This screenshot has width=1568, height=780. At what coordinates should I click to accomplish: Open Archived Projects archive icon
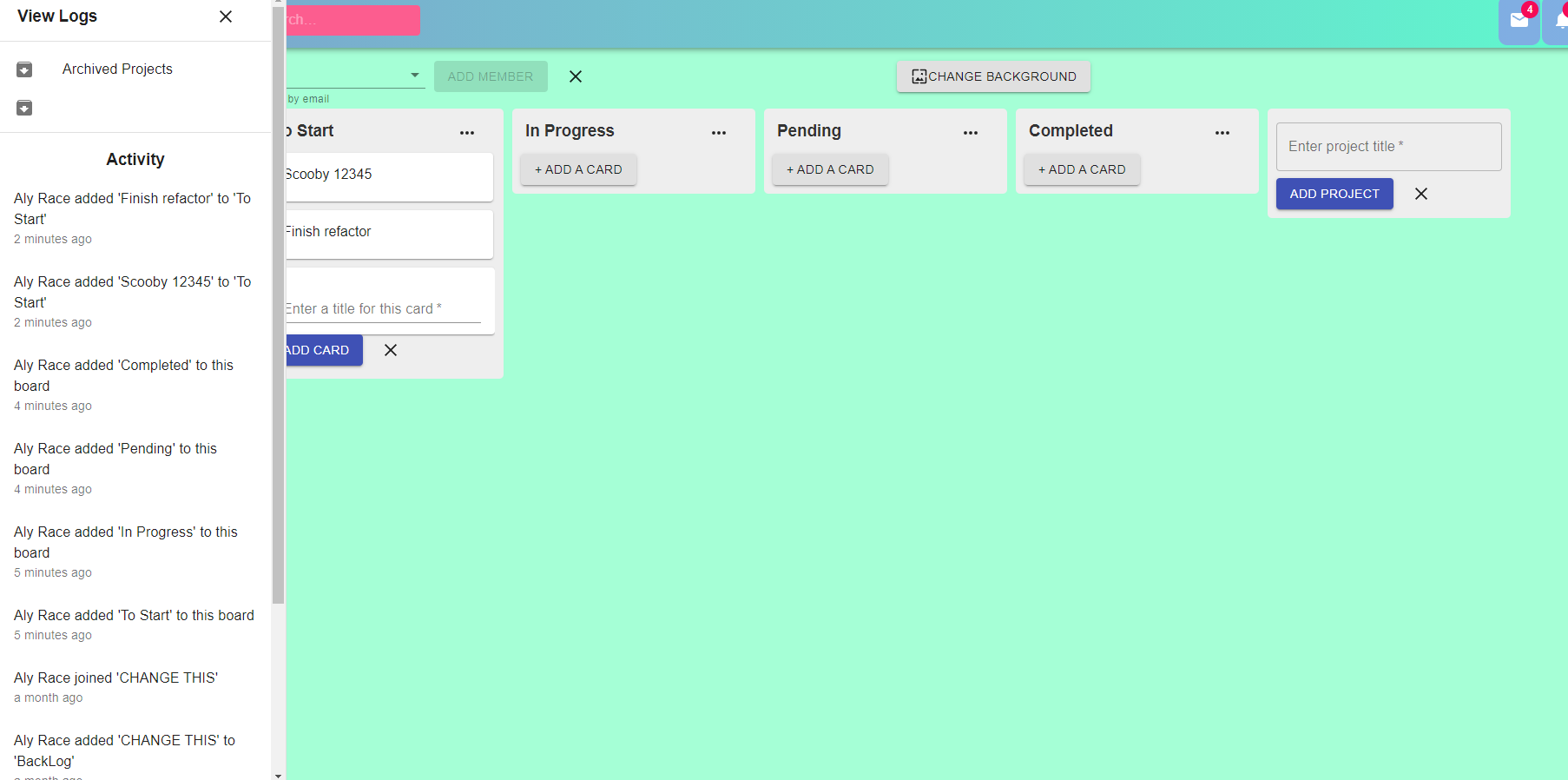(24, 69)
